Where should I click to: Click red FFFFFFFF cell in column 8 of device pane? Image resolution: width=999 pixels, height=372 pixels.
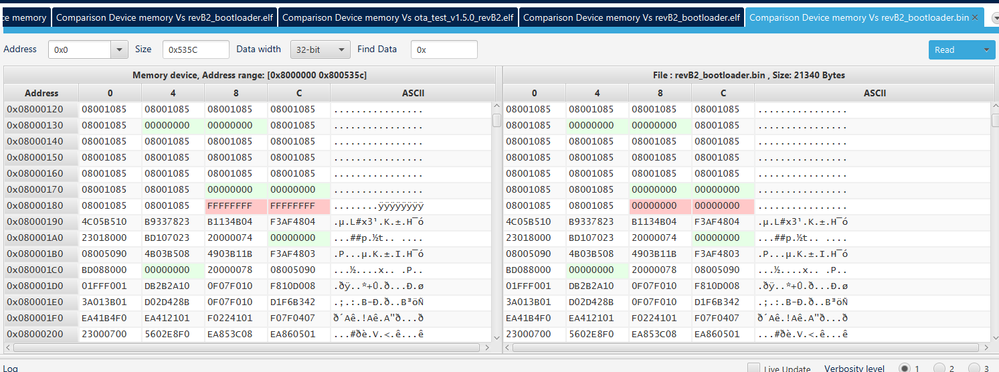click(236, 205)
